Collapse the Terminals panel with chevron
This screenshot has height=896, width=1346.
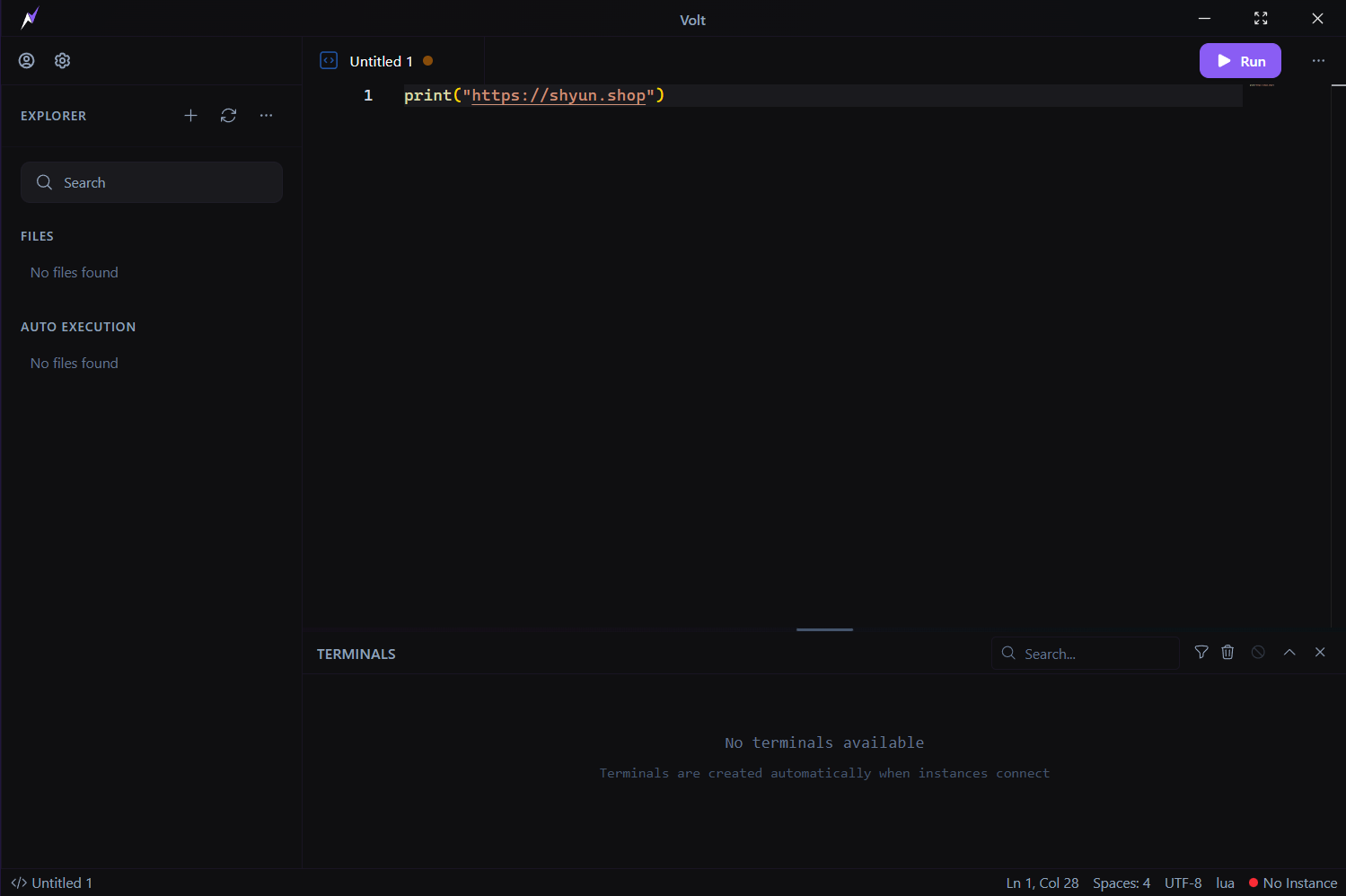[1289, 653]
